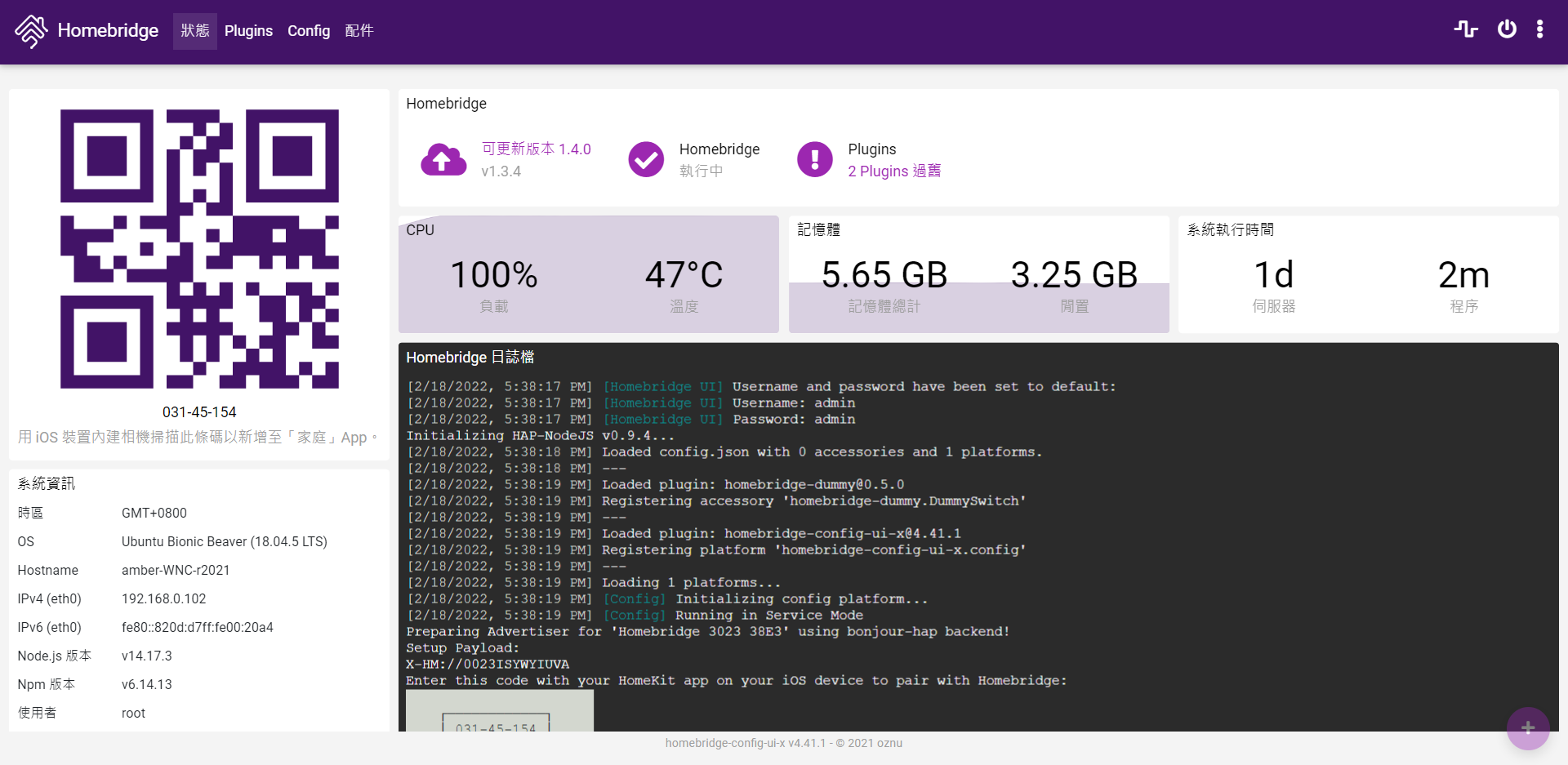Open the 2 Plugins 過舊 link
This screenshot has width=1568, height=765.
pos(894,171)
